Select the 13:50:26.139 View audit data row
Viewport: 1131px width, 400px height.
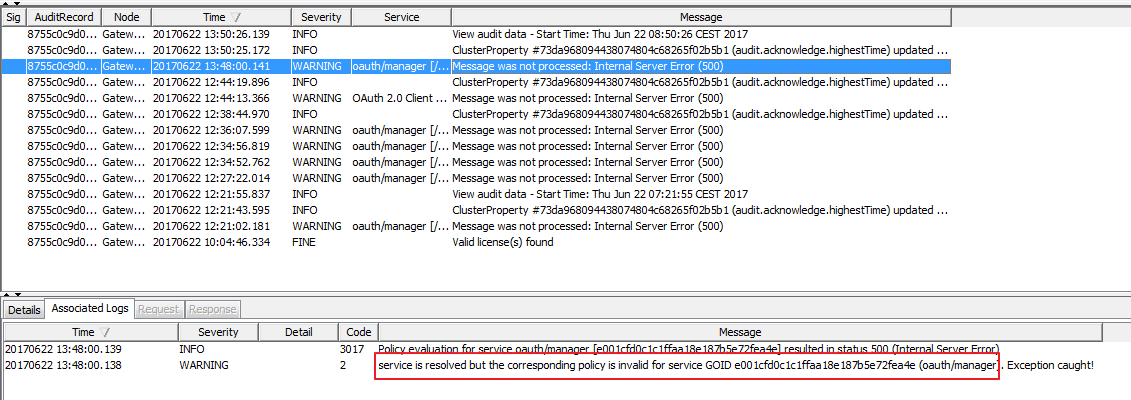click(476, 34)
